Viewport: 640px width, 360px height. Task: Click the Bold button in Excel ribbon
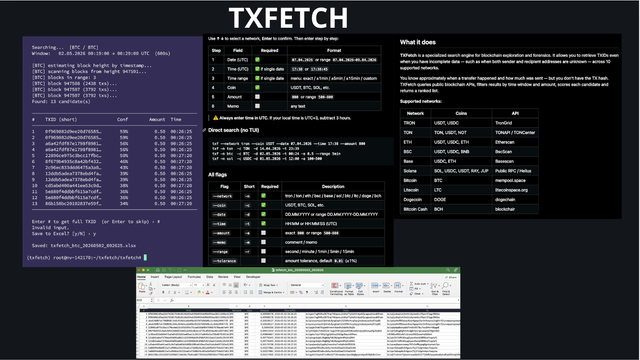pyautogui.click(x=163, y=292)
